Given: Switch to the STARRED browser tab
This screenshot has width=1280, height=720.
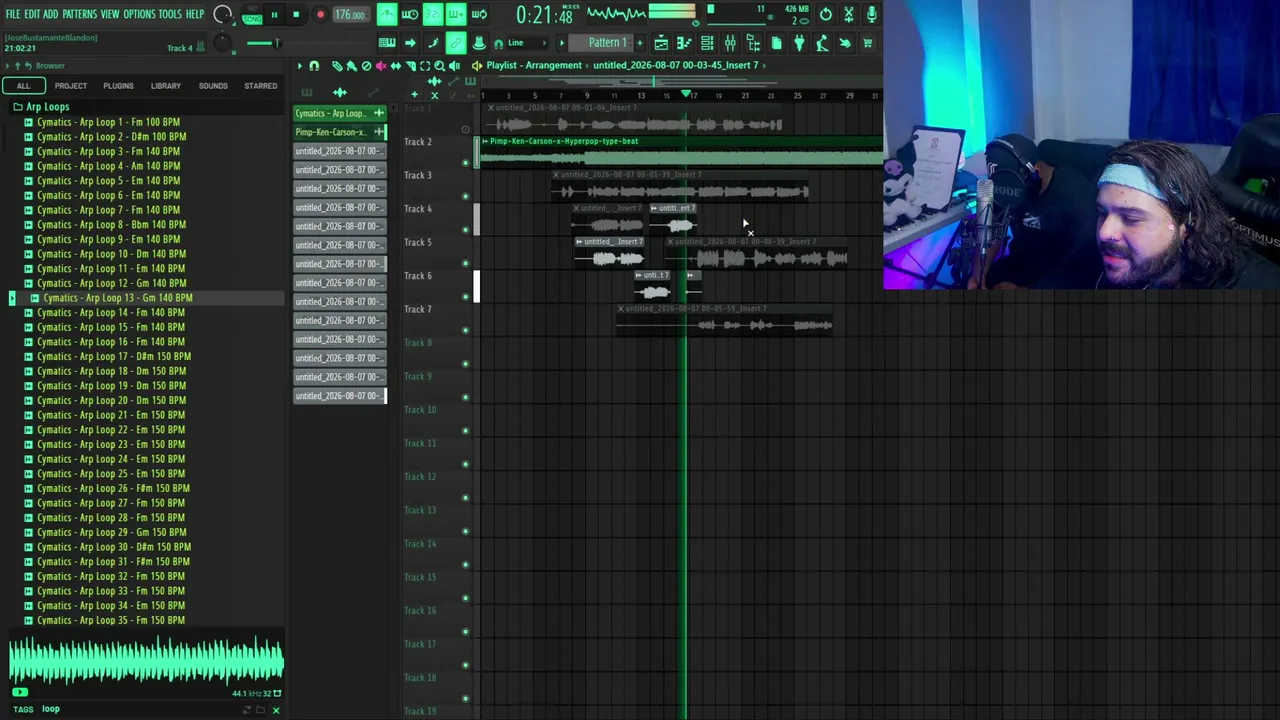Looking at the screenshot, I should click(261, 86).
